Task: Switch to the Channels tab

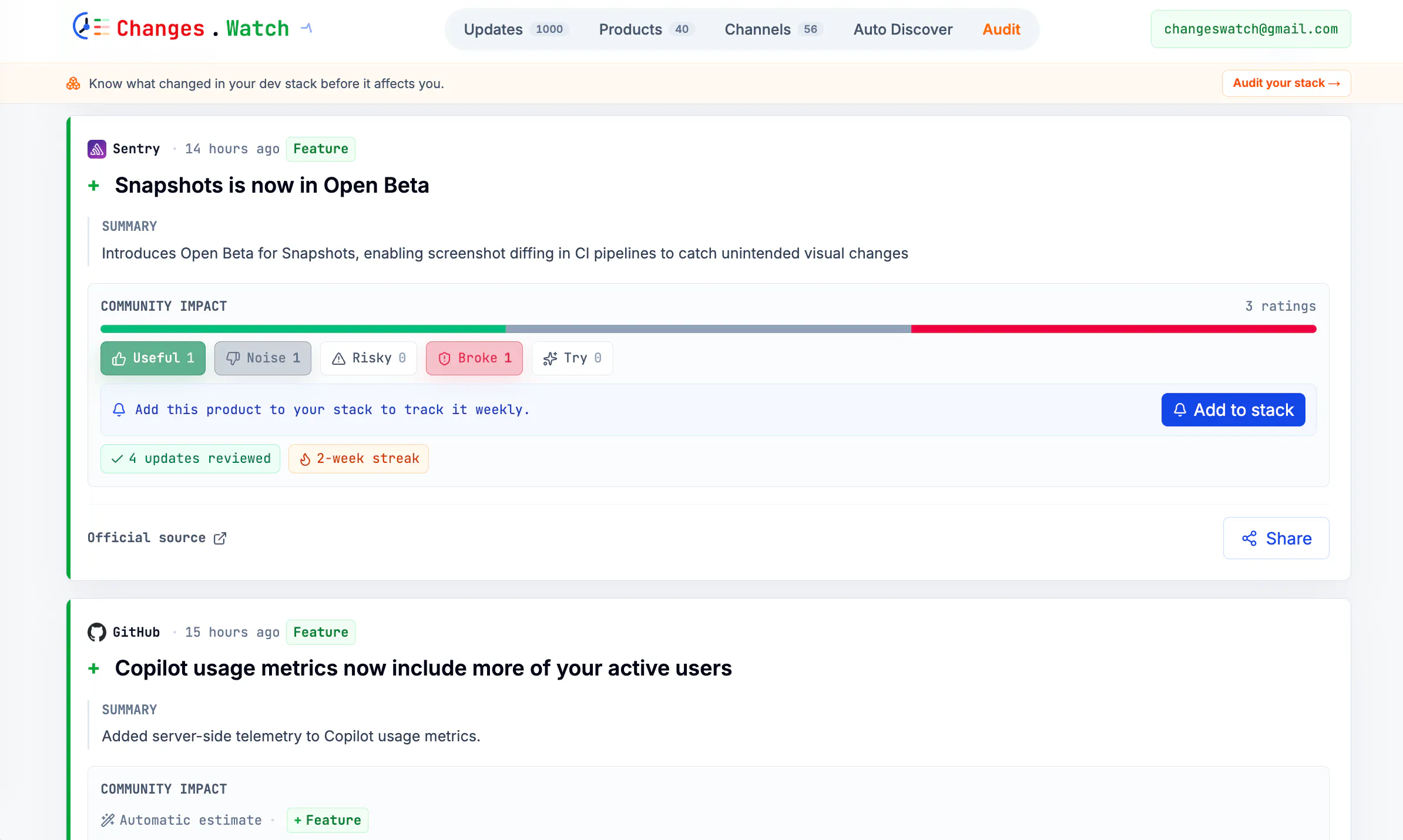Action: click(x=773, y=29)
